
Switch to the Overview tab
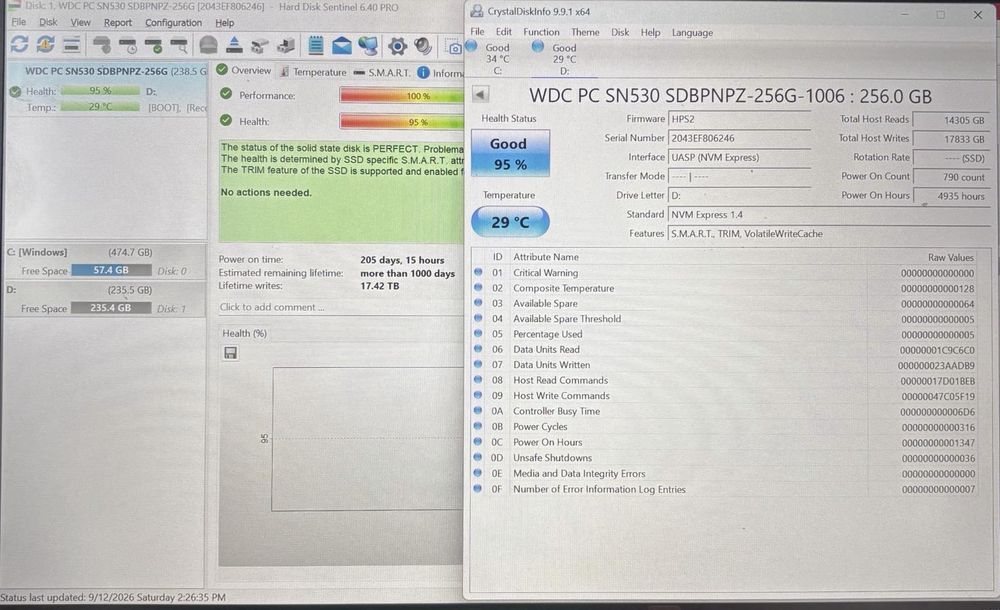tap(244, 70)
